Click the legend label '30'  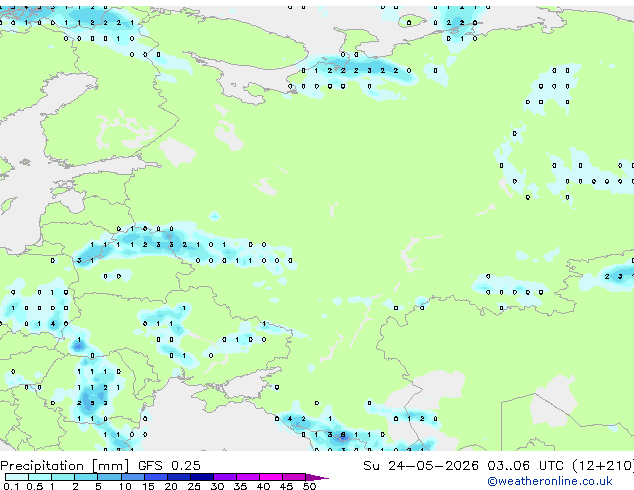[217, 486]
